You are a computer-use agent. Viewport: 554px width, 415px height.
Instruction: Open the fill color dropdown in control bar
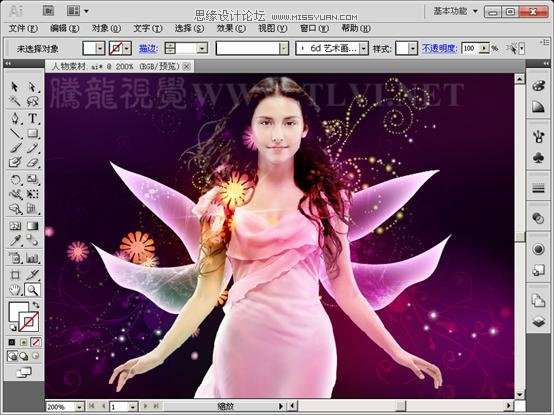click(101, 48)
